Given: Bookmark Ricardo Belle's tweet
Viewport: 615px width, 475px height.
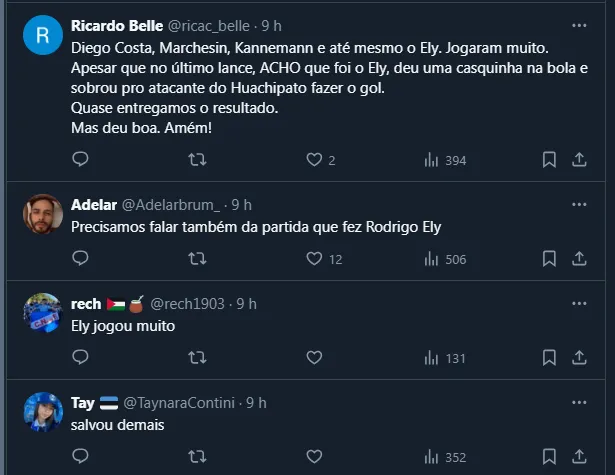Looking at the screenshot, I should coord(549,160).
